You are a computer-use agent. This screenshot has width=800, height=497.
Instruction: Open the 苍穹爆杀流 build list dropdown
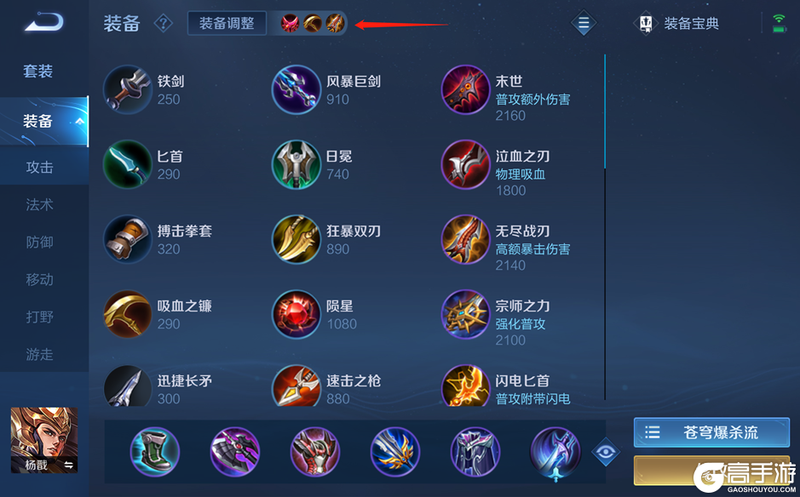pyautogui.click(x=711, y=433)
